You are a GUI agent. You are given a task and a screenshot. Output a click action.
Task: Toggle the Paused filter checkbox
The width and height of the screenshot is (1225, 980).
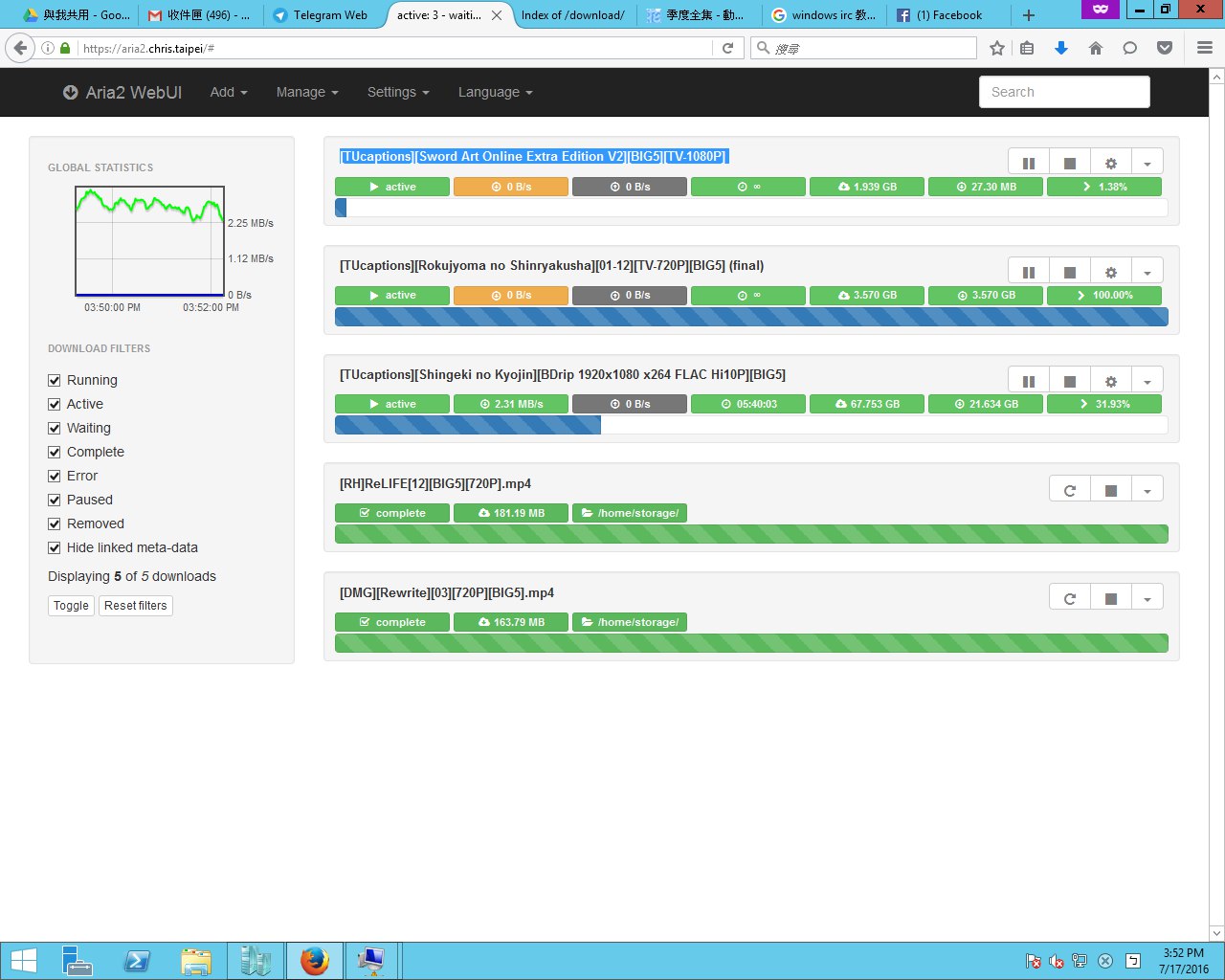click(55, 500)
